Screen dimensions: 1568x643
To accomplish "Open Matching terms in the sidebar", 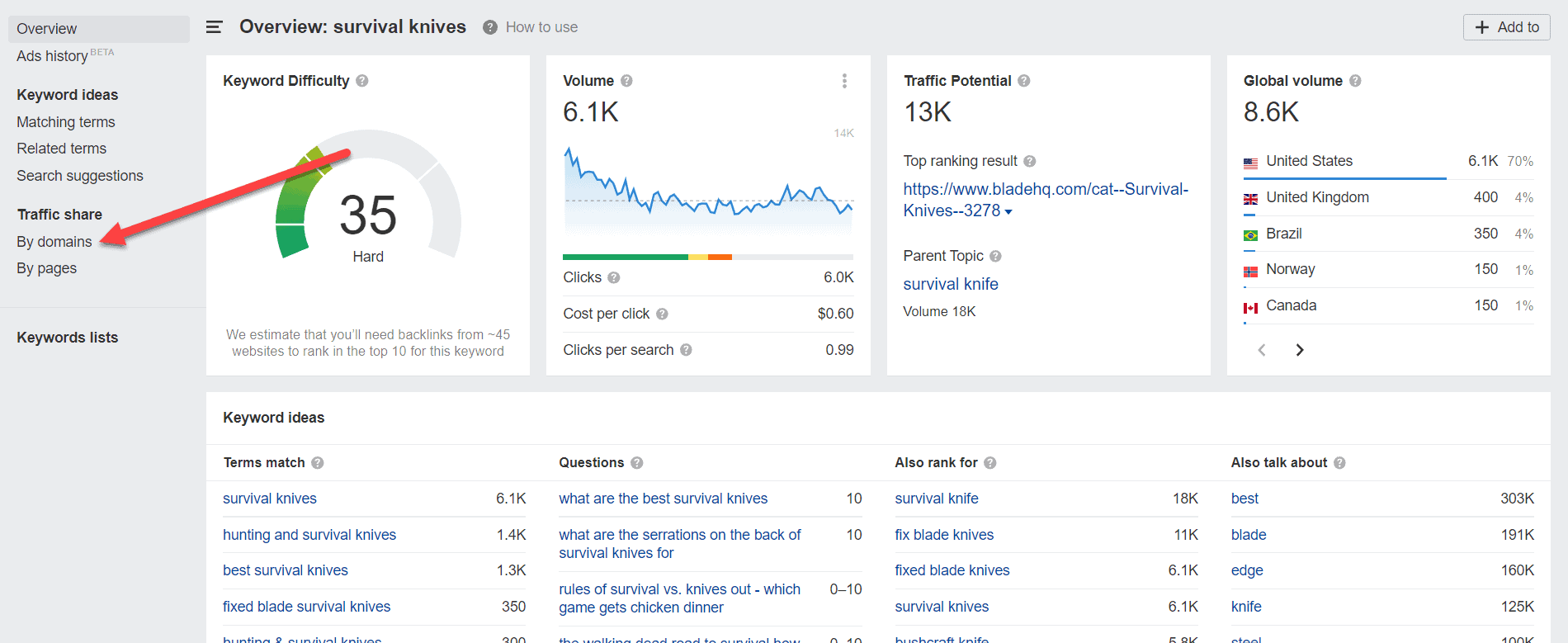I will 66,122.
